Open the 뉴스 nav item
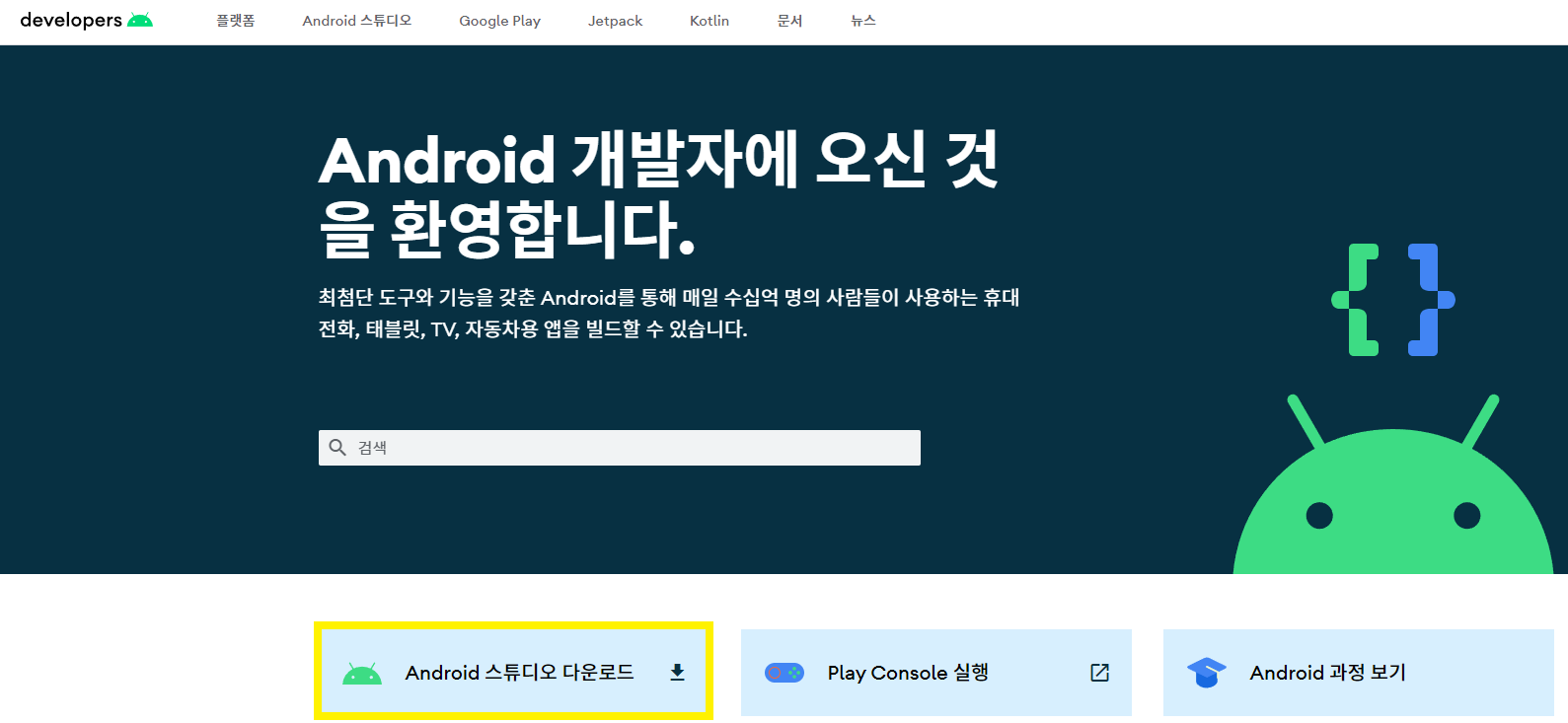Image resolution: width=1568 pixels, height=723 pixels. pyautogui.click(x=863, y=21)
